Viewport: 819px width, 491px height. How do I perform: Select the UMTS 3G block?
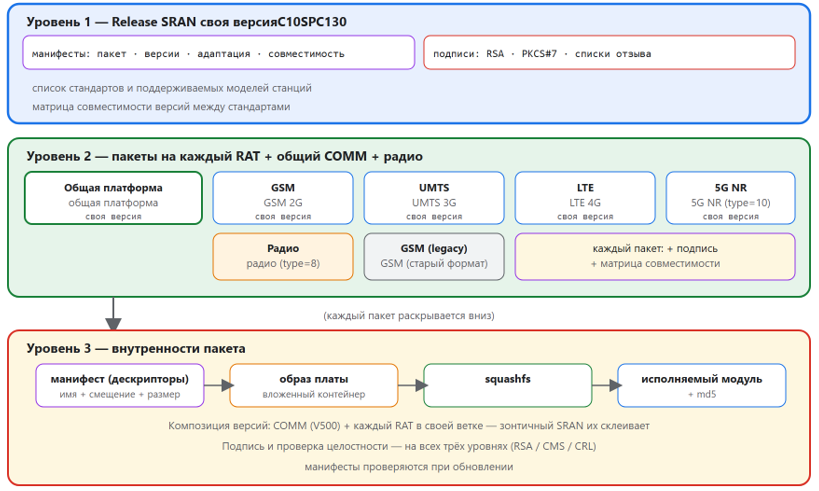point(434,198)
